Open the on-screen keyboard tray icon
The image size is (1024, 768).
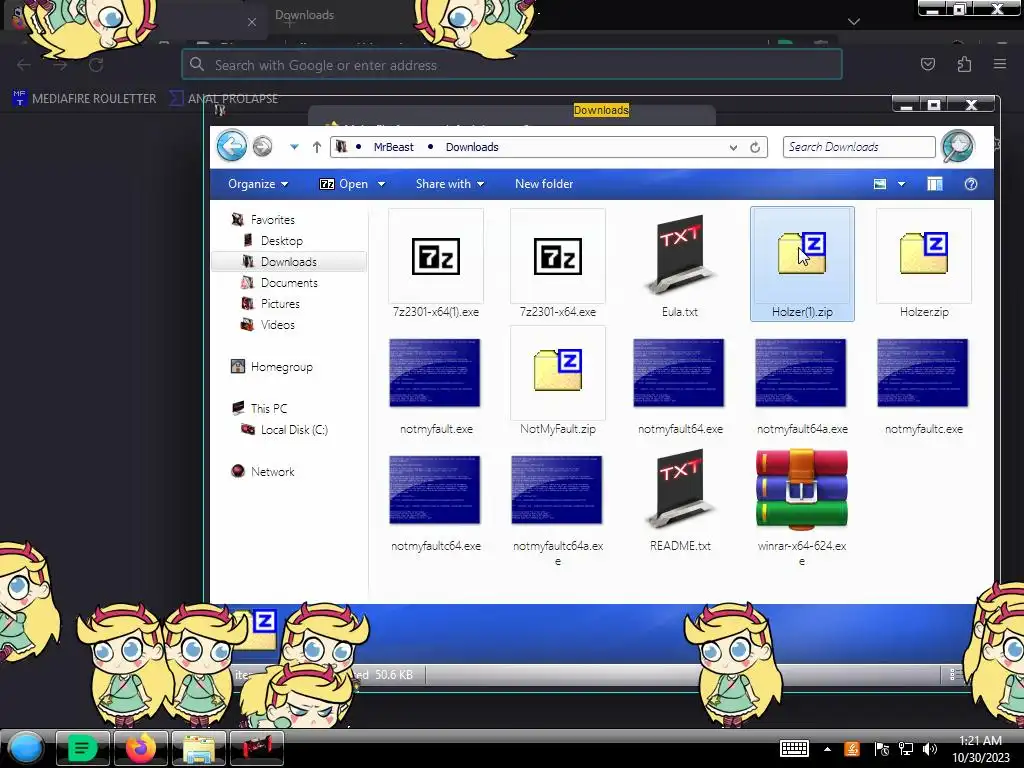point(794,748)
